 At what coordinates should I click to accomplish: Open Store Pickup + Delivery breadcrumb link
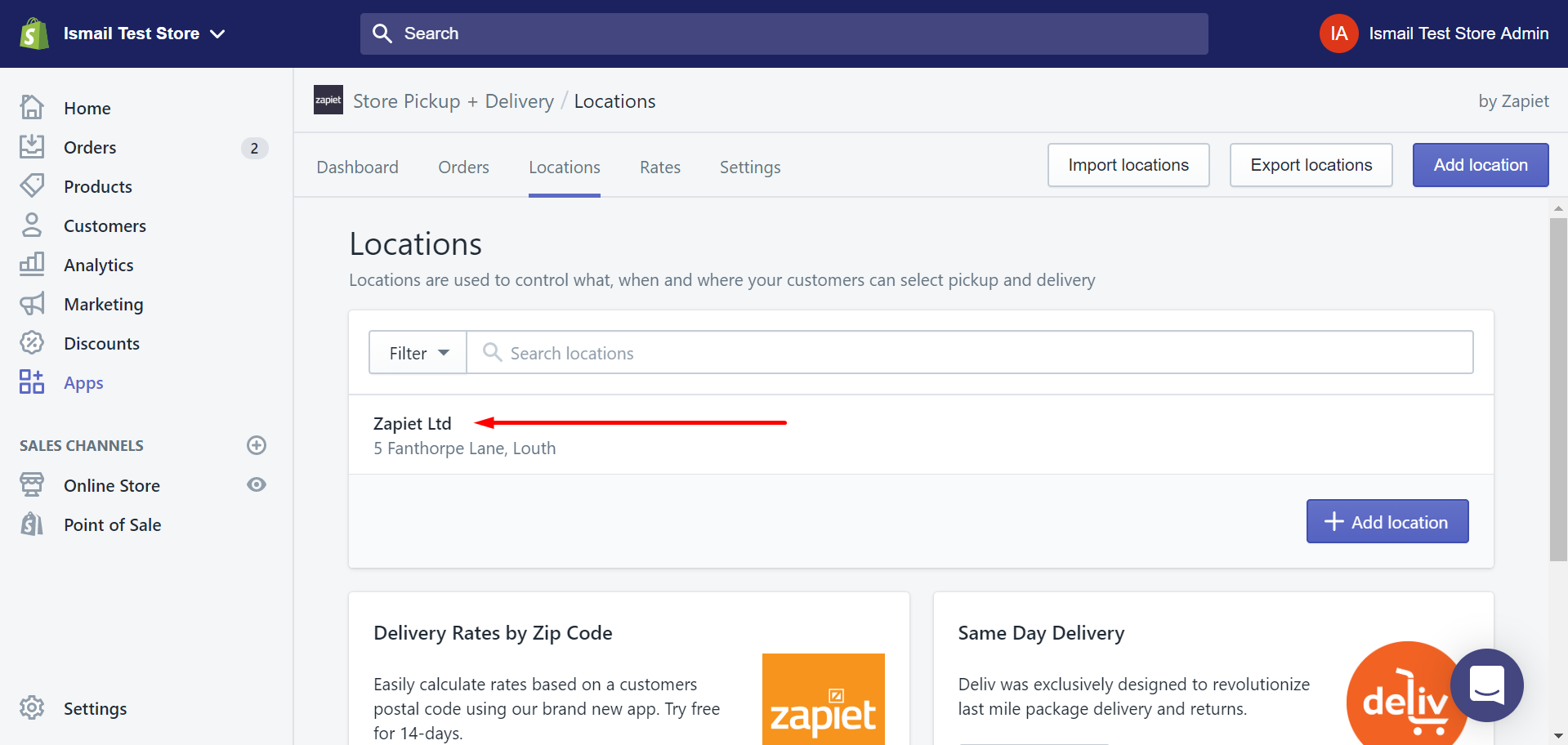coord(453,100)
